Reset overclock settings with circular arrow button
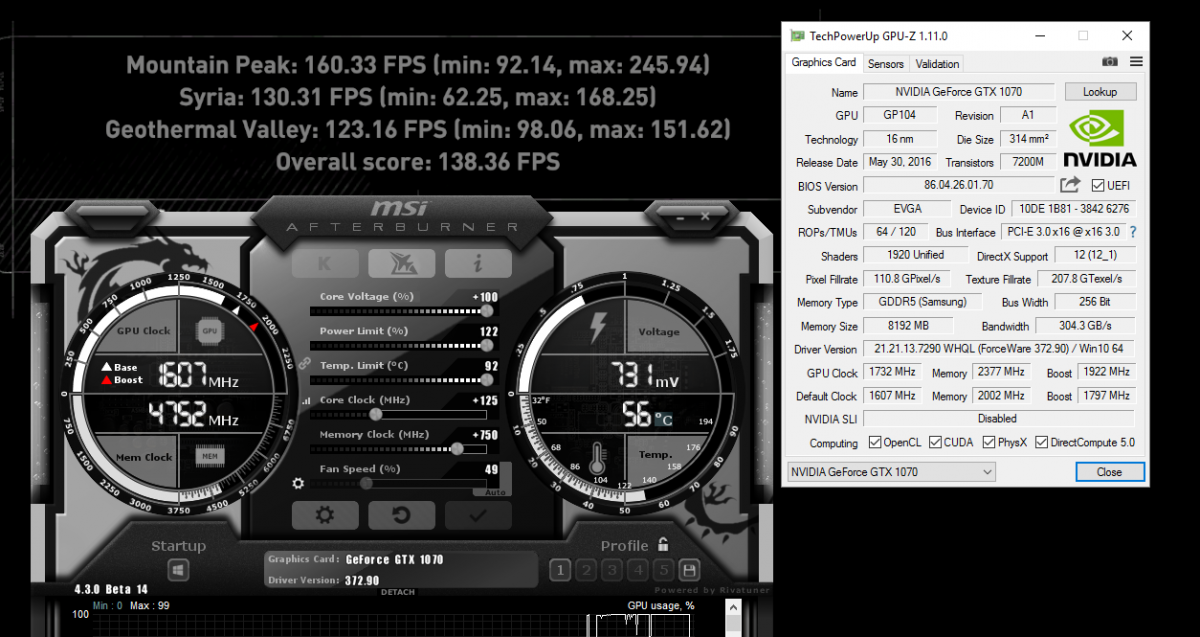 (x=401, y=515)
